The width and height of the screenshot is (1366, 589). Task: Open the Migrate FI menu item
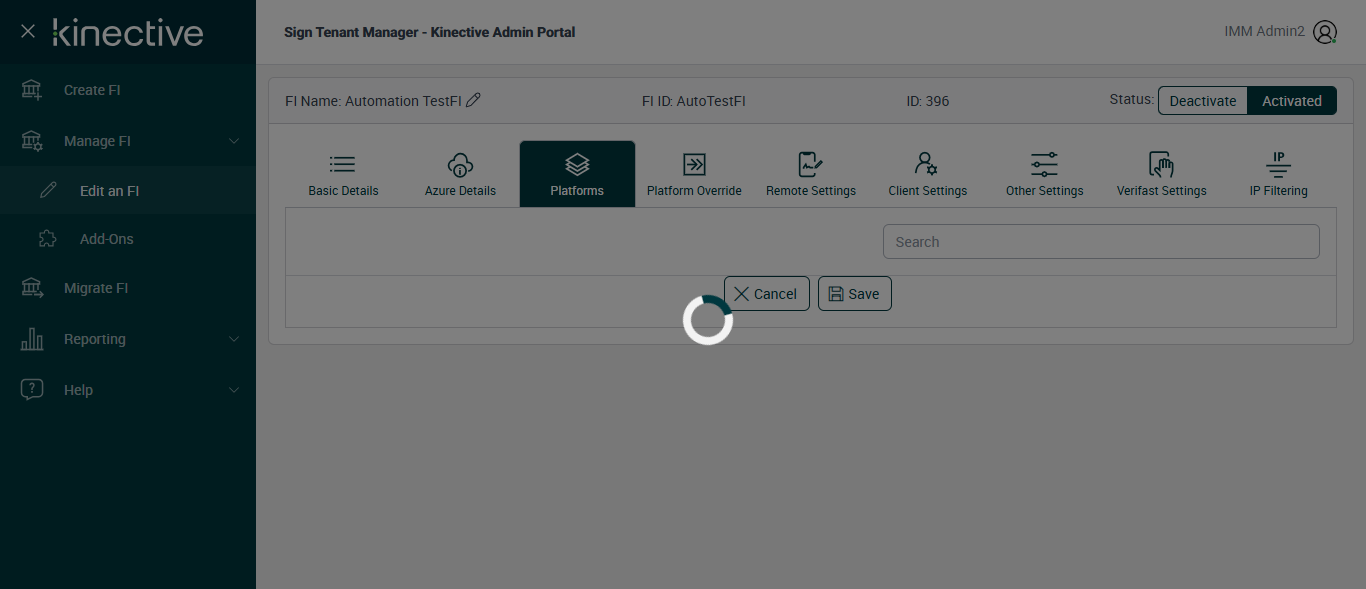[96, 288]
